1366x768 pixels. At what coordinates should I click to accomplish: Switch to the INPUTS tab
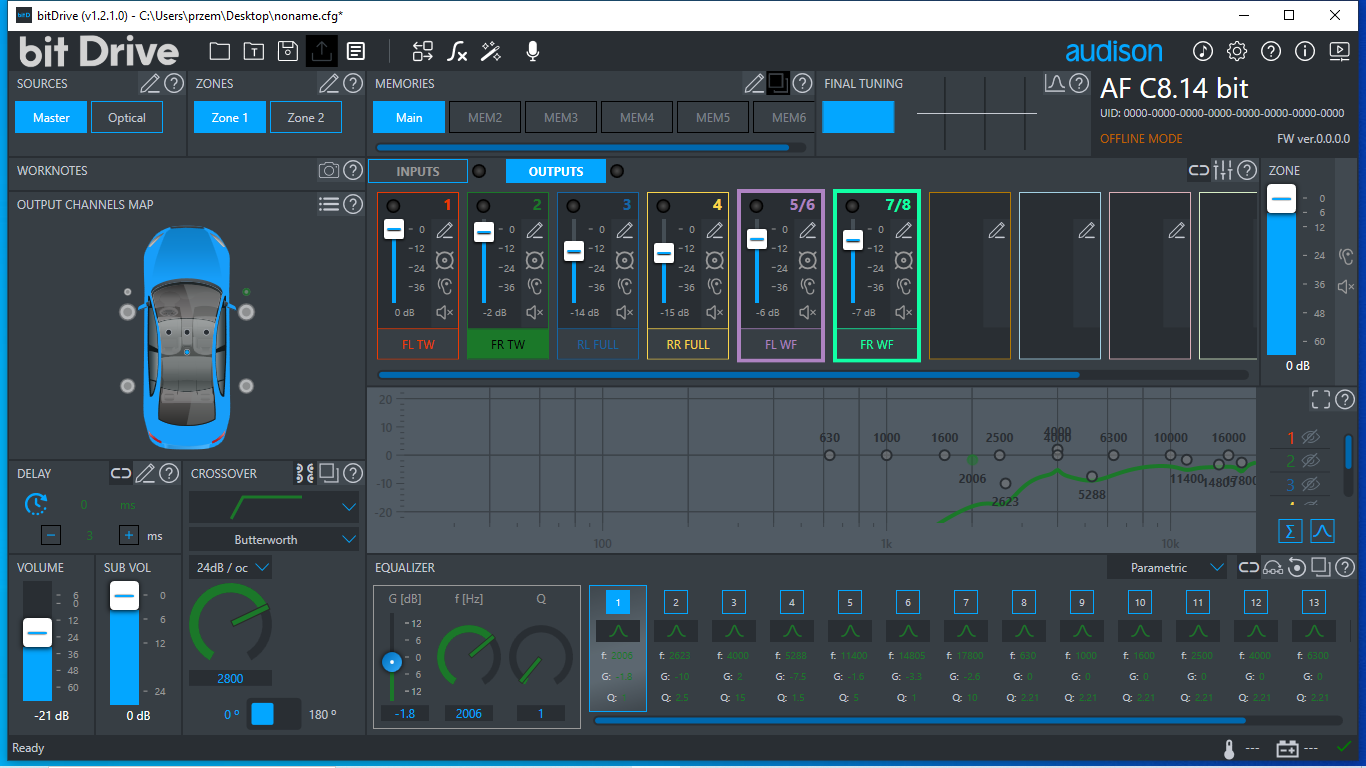418,171
